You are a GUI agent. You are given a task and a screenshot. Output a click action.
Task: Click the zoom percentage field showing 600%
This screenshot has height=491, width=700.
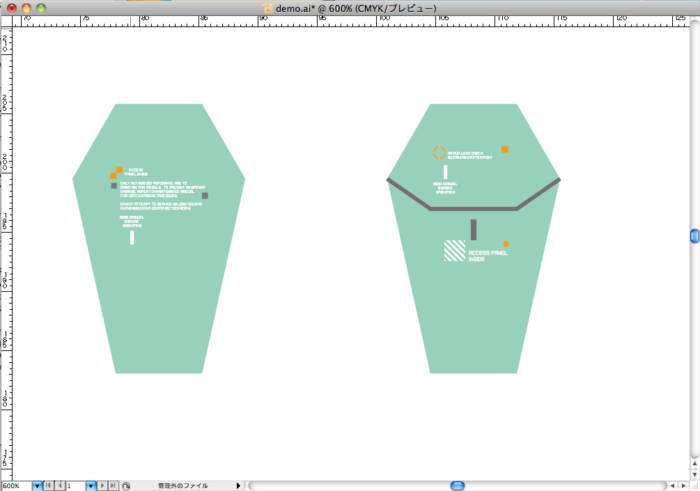click(x=15, y=485)
